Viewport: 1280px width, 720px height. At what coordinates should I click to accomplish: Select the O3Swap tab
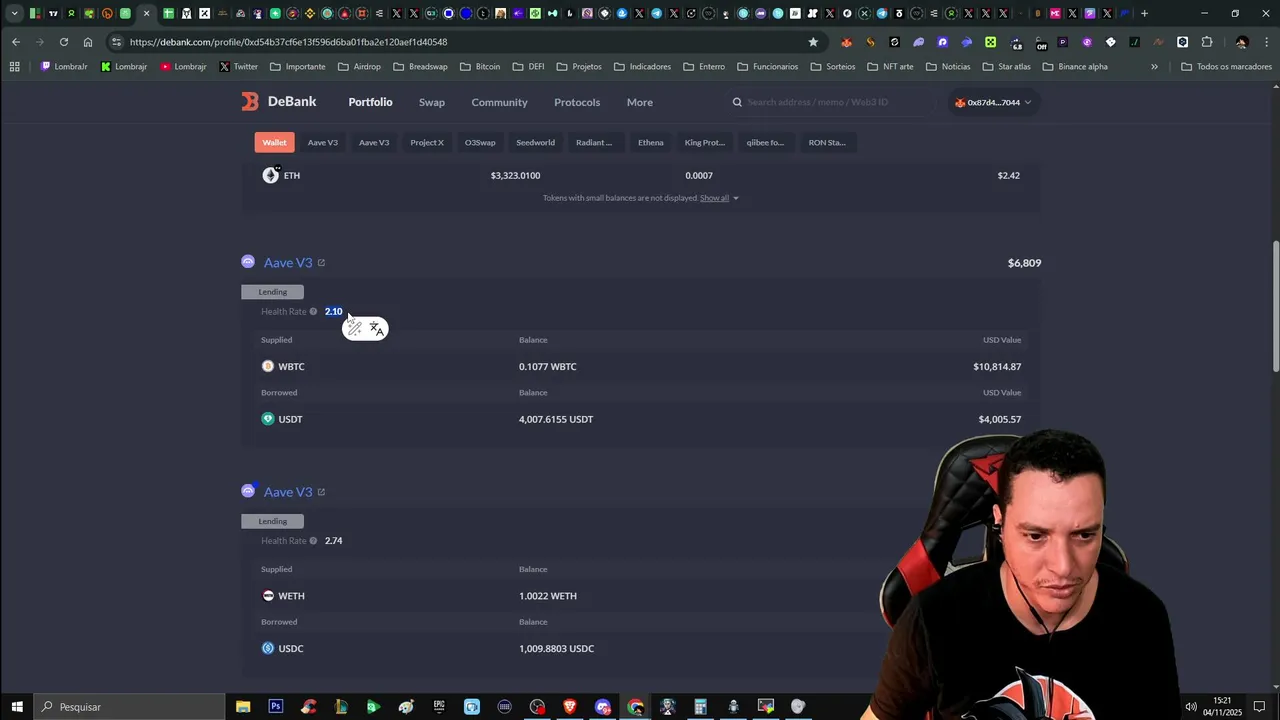(x=480, y=142)
